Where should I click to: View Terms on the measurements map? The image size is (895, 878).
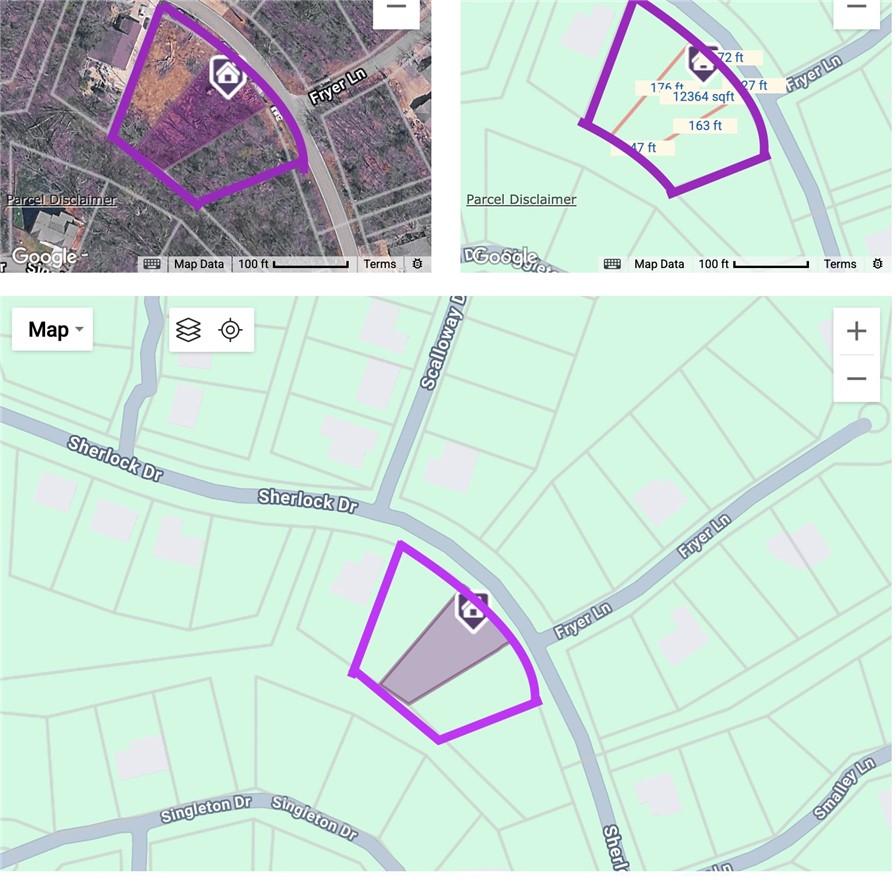[840, 264]
